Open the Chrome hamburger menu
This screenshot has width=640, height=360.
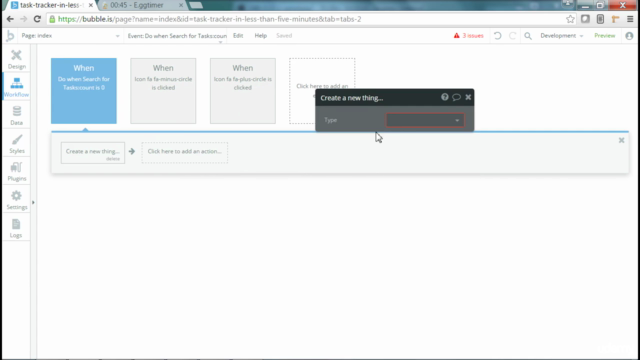click(630, 19)
